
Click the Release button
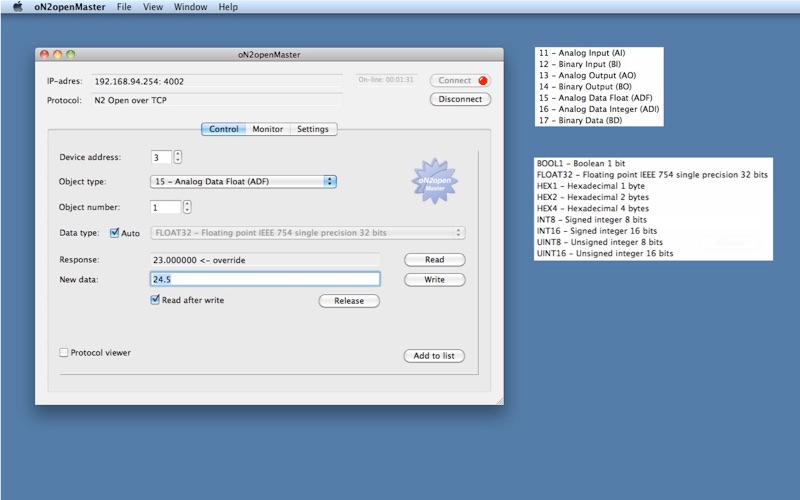(x=349, y=301)
